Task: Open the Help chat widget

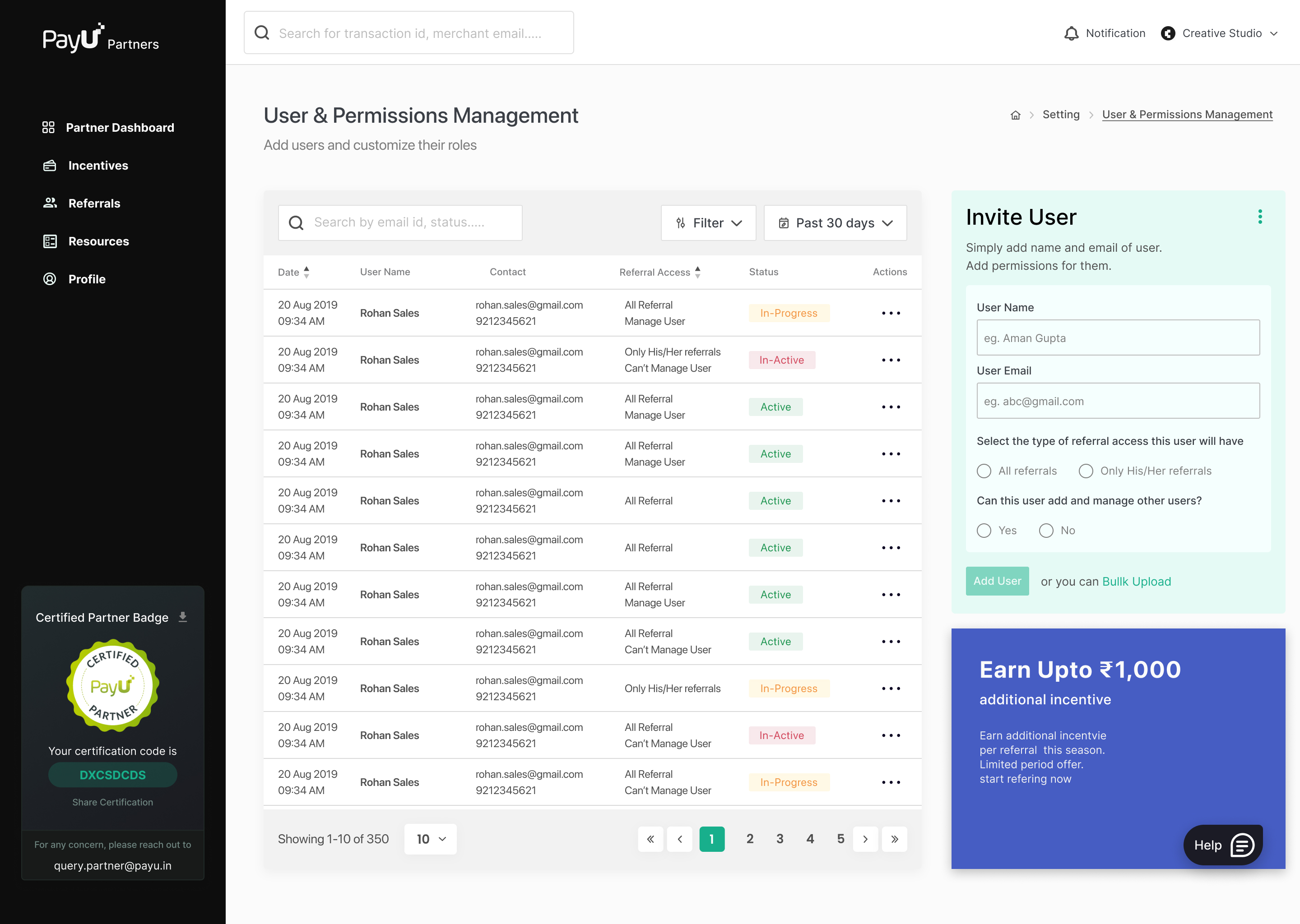Action: 1223,845
